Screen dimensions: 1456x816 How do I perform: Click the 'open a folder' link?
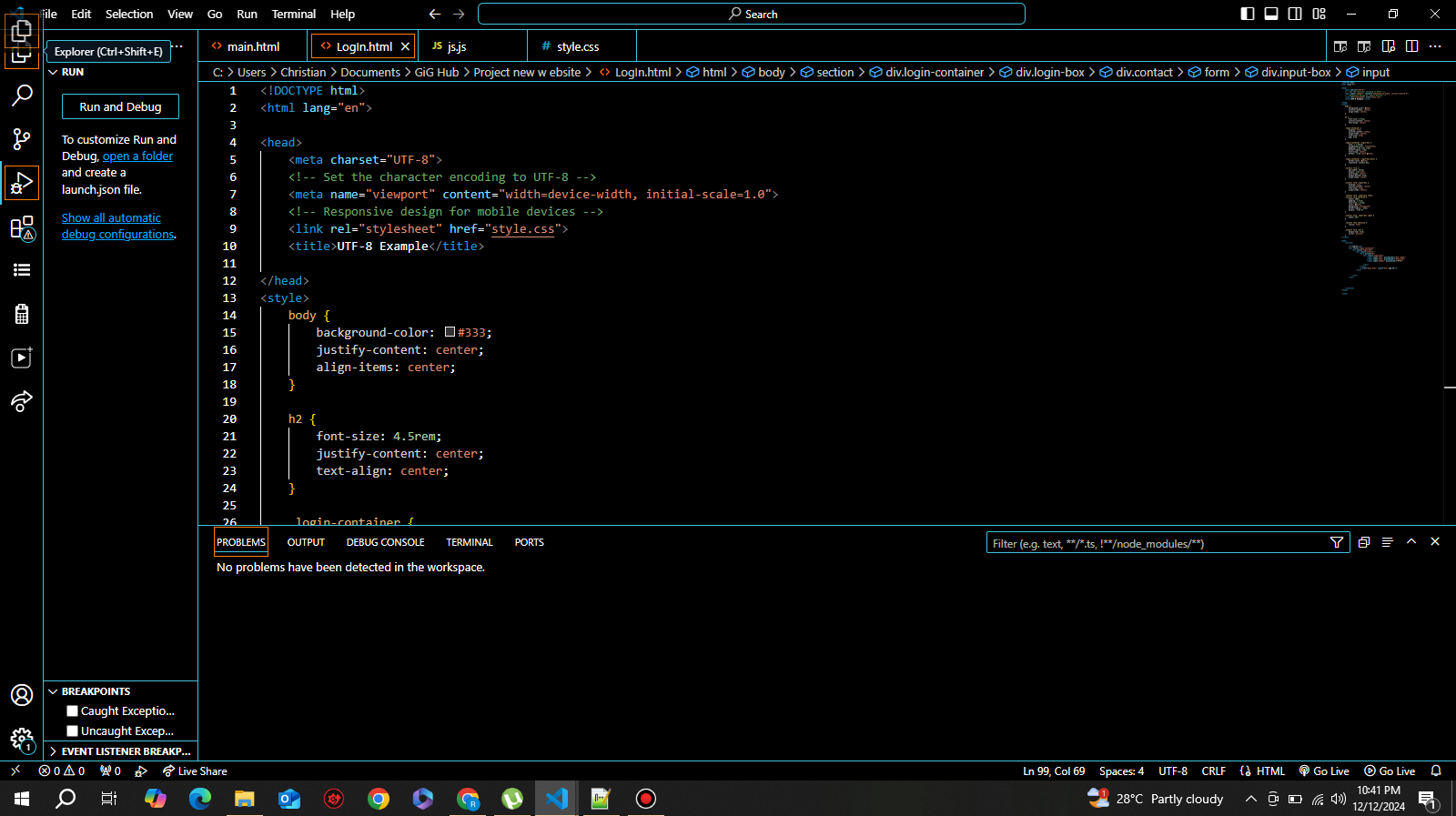[137, 156]
